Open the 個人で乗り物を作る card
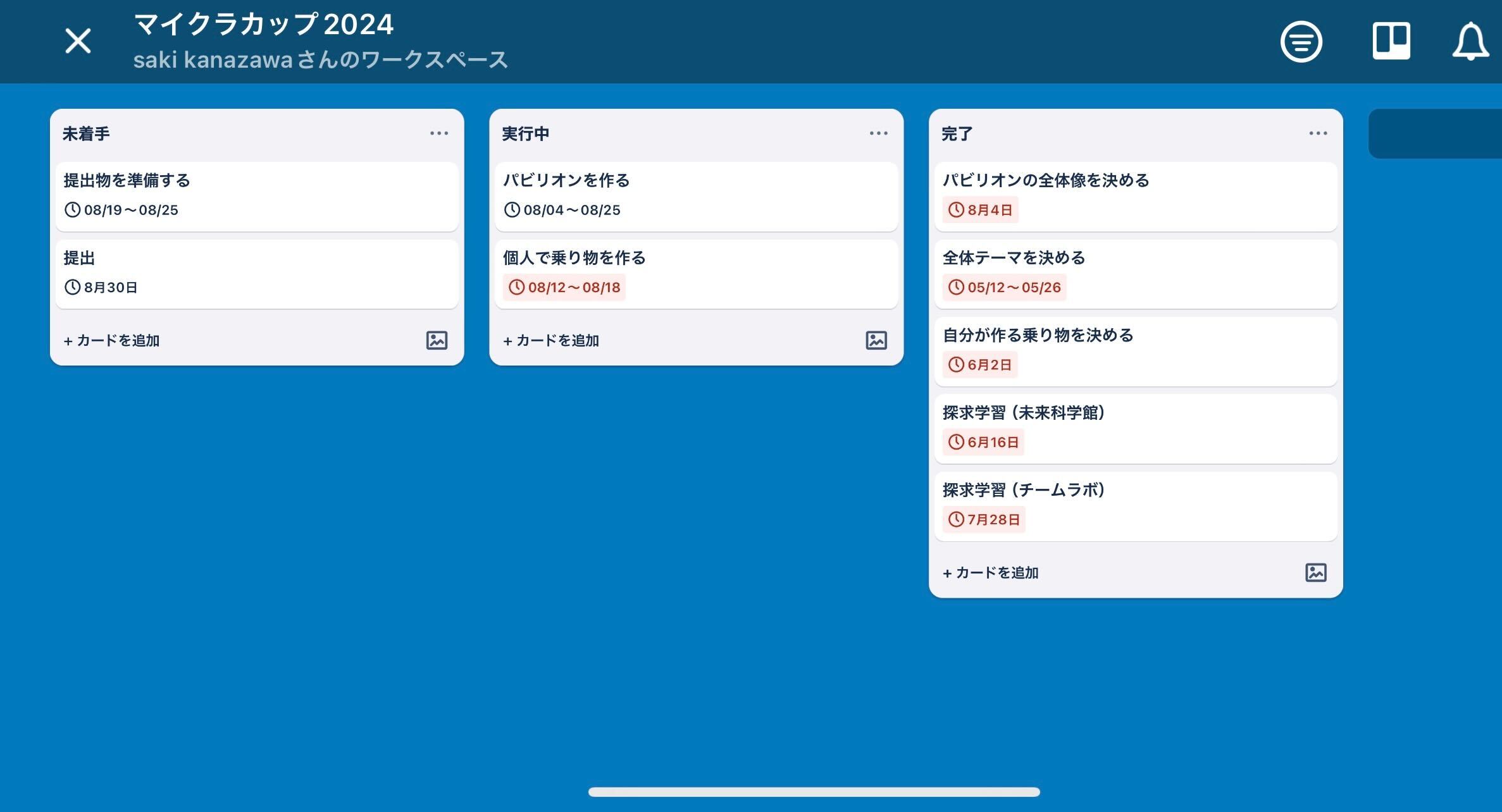Screen dimensions: 1502x812 click(x=696, y=274)
